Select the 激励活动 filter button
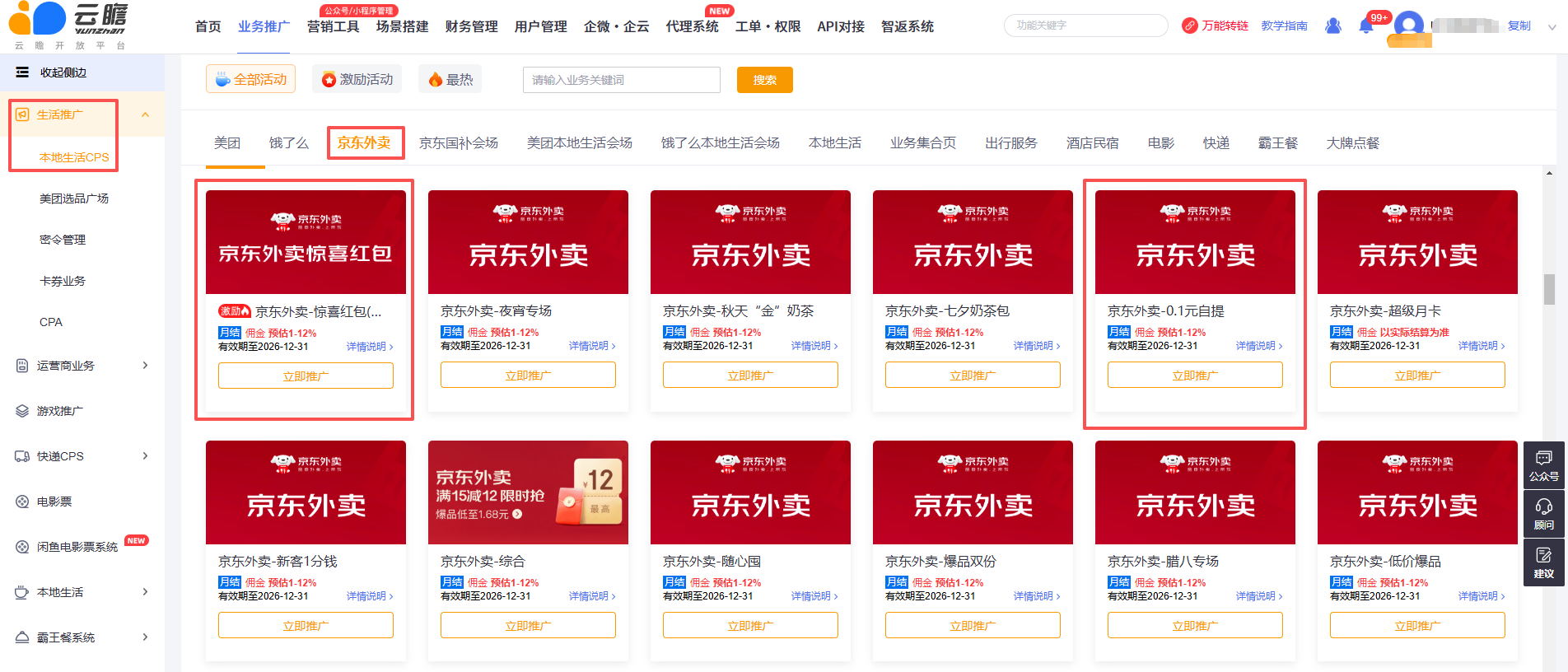This screenshot has width=1568, height=672. coord(357,79)
